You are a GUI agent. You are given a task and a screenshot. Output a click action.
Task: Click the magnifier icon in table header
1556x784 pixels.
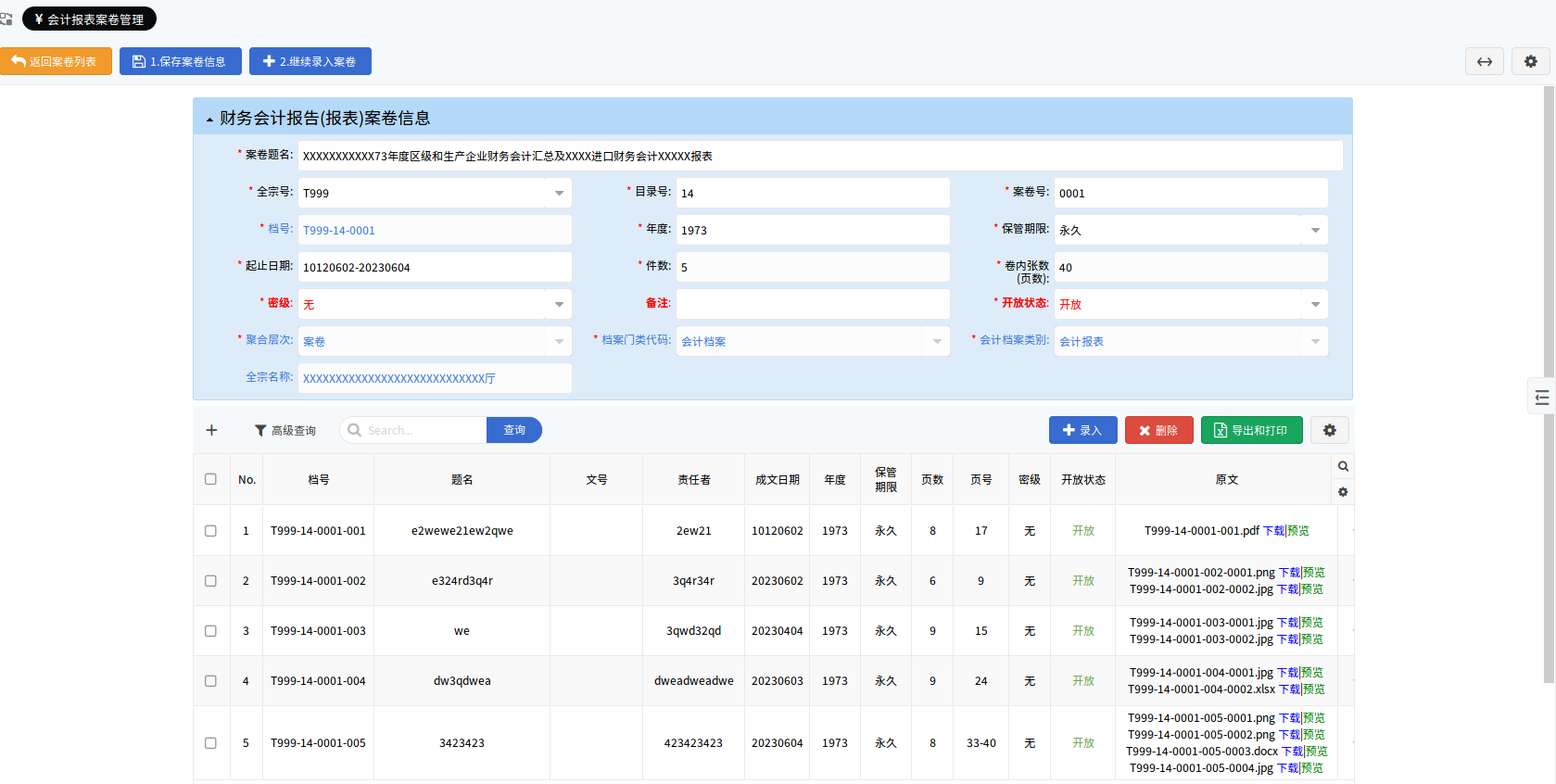(x=1343, y=466)
